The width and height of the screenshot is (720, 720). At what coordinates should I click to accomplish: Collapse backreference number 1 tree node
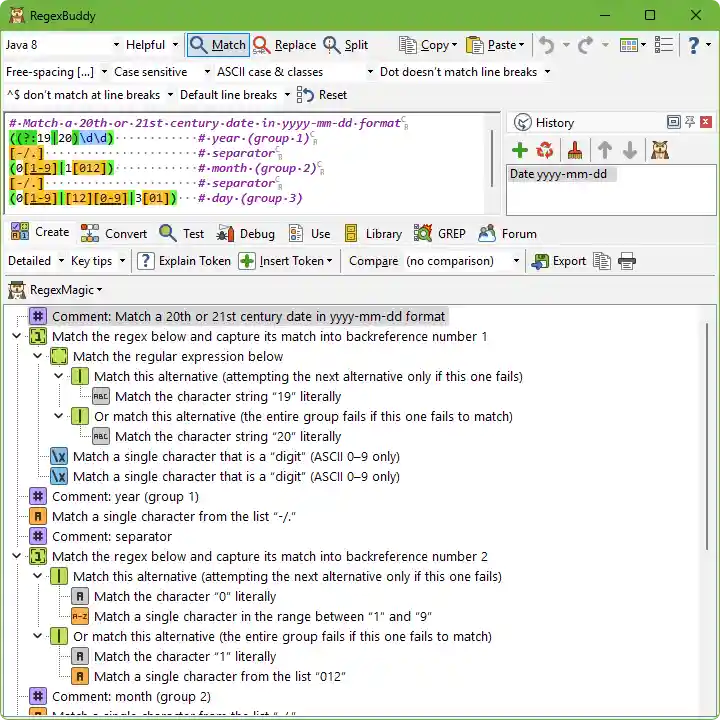coord(17,336)
